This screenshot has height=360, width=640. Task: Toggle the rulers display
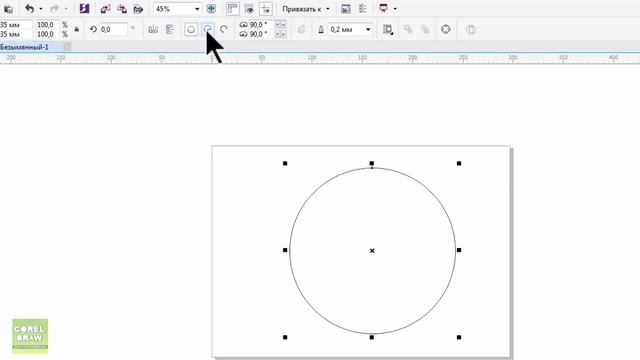(x=233, y=9)
